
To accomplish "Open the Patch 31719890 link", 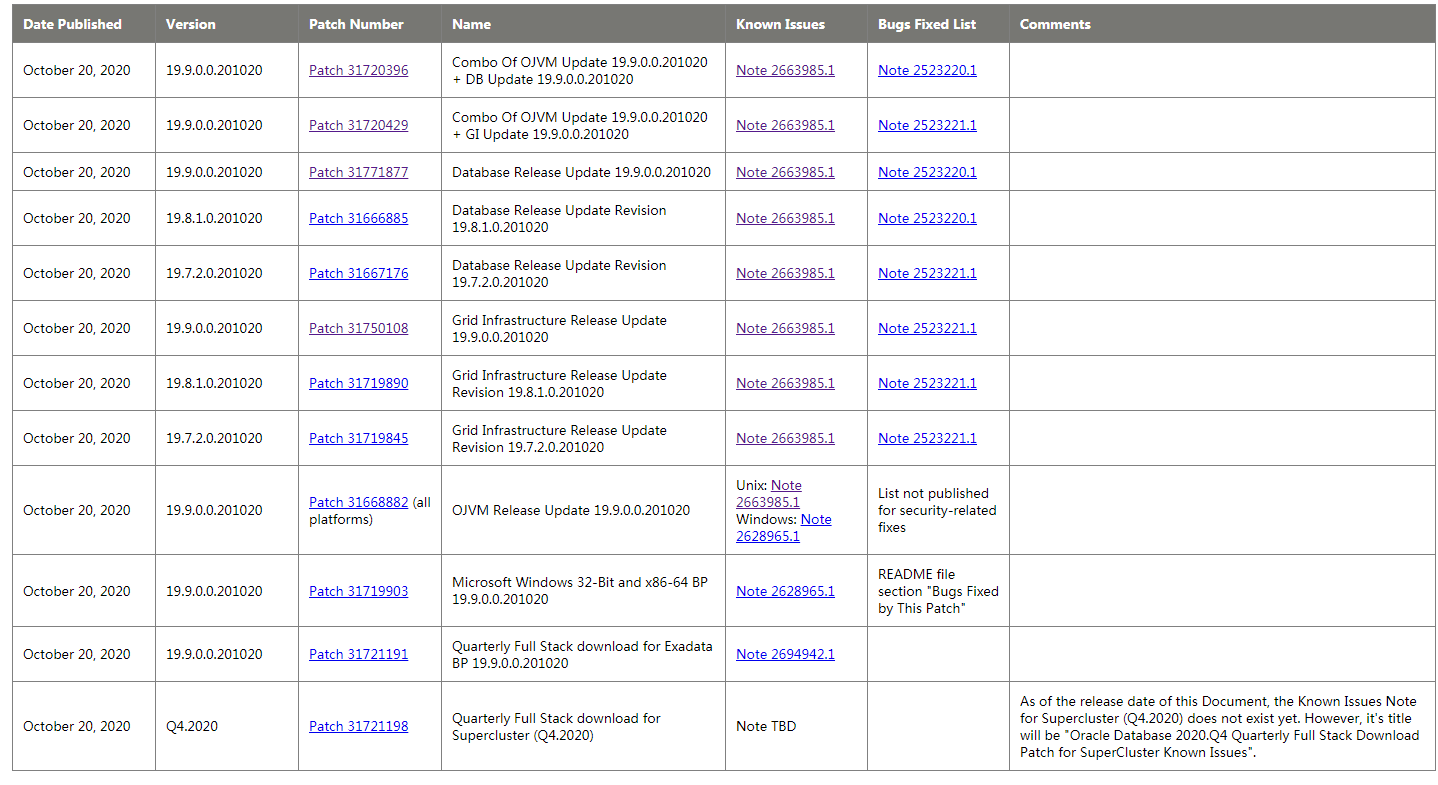I will [358, 383].
